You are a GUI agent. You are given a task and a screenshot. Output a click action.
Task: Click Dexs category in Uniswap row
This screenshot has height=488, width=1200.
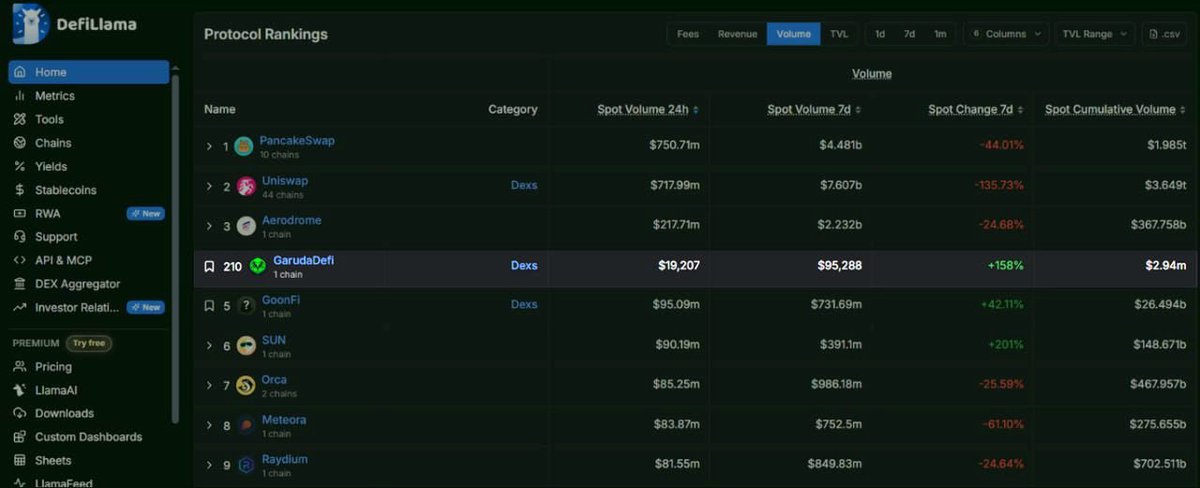click(524, 185)
